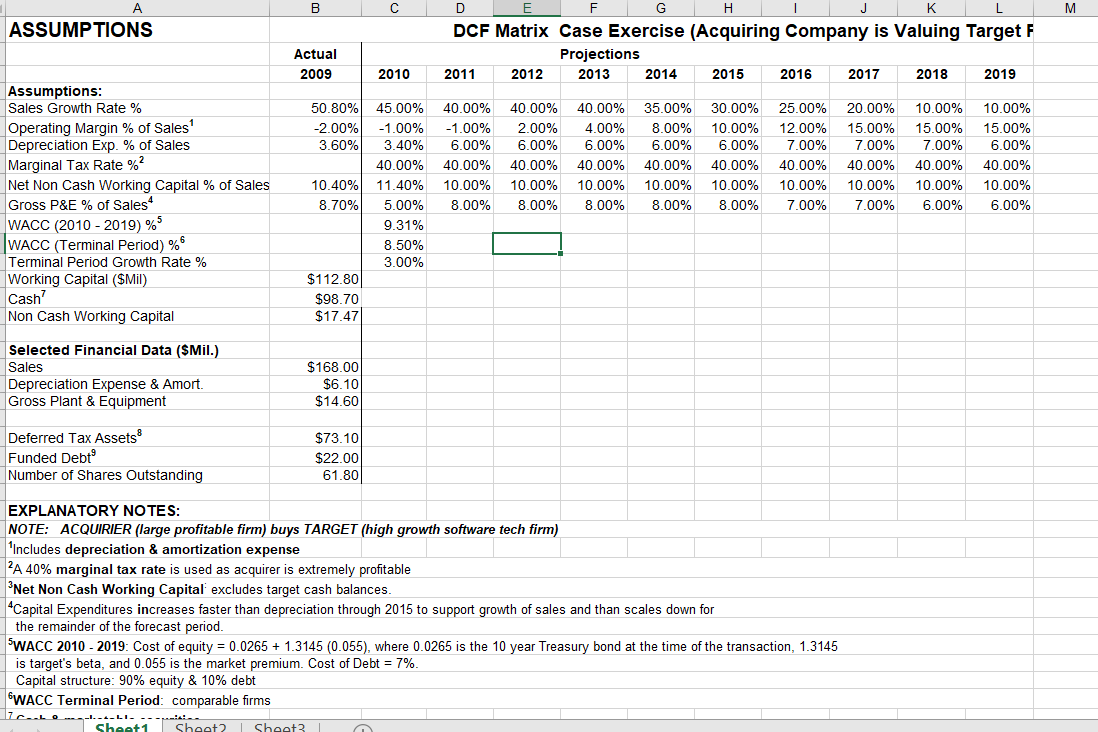Click the previous sheet navigation arrow
Viewport: 1098px width, 732px height.
pos(12,727)
